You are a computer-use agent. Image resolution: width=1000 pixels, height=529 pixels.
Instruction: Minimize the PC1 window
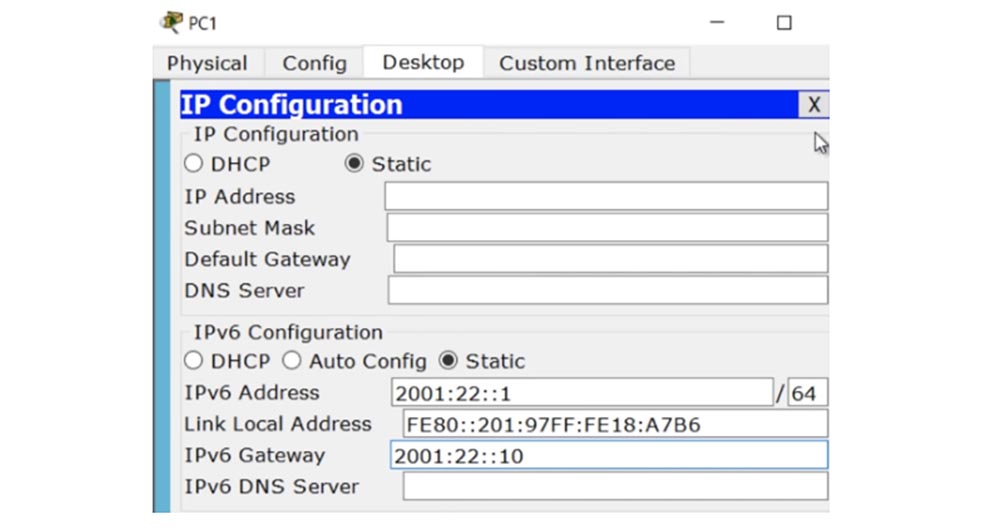coord(717,22)
